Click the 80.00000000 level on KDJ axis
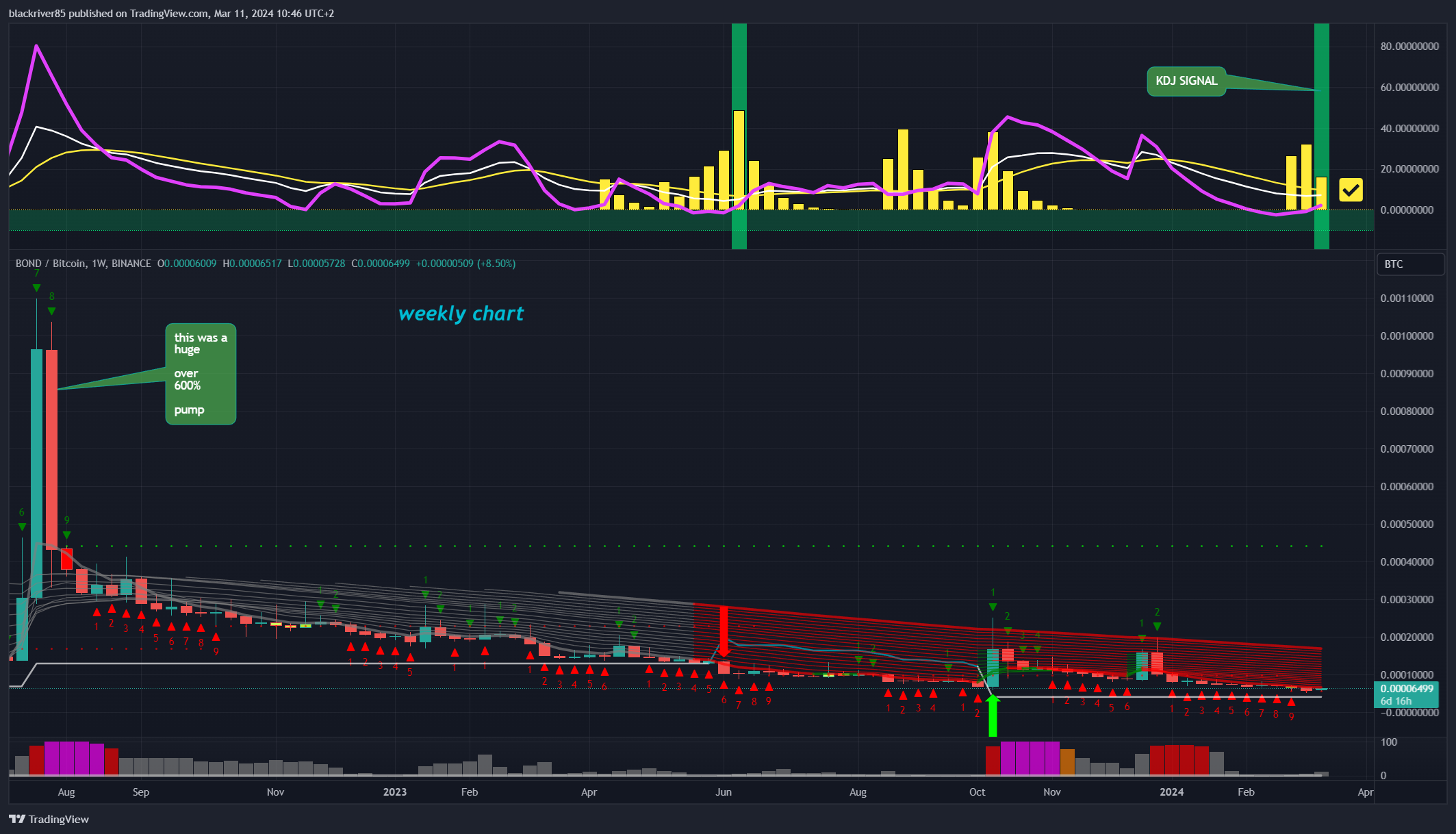 [1409, 47]
